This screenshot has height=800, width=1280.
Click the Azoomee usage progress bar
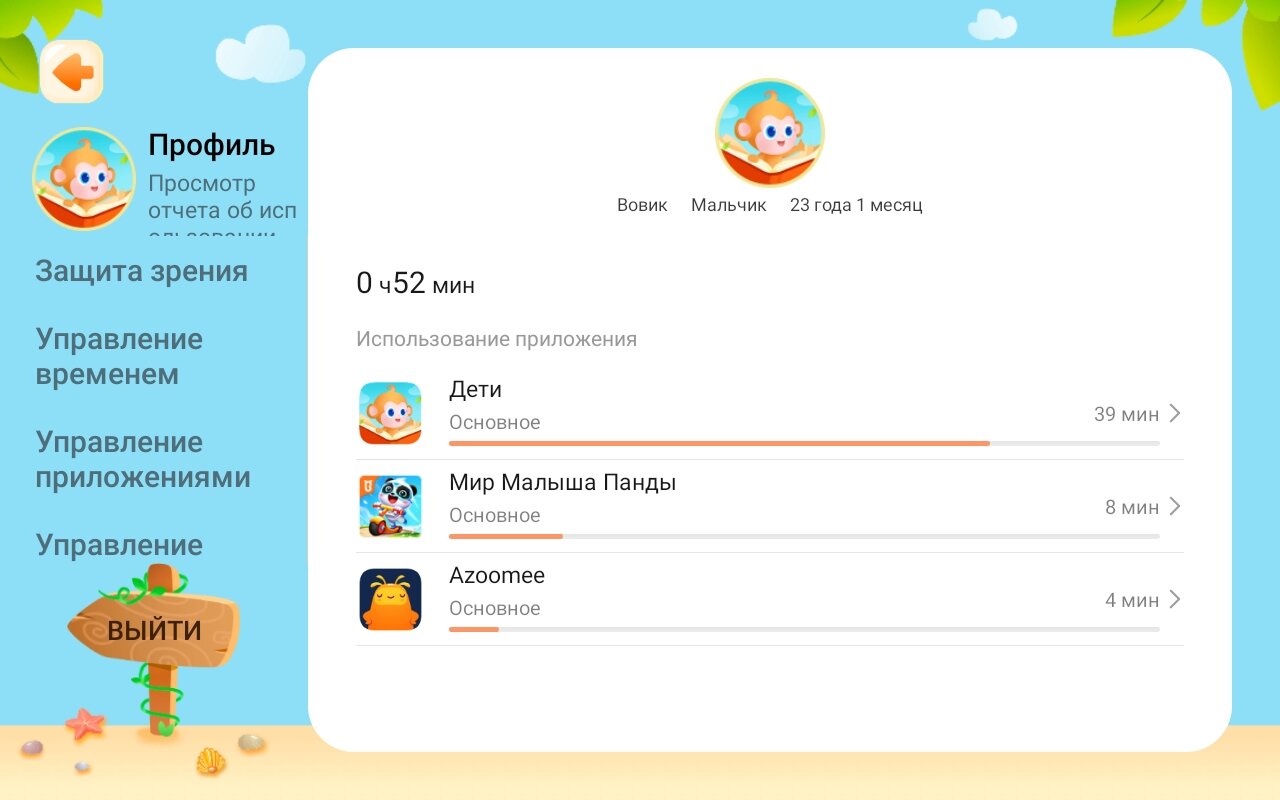804,629
